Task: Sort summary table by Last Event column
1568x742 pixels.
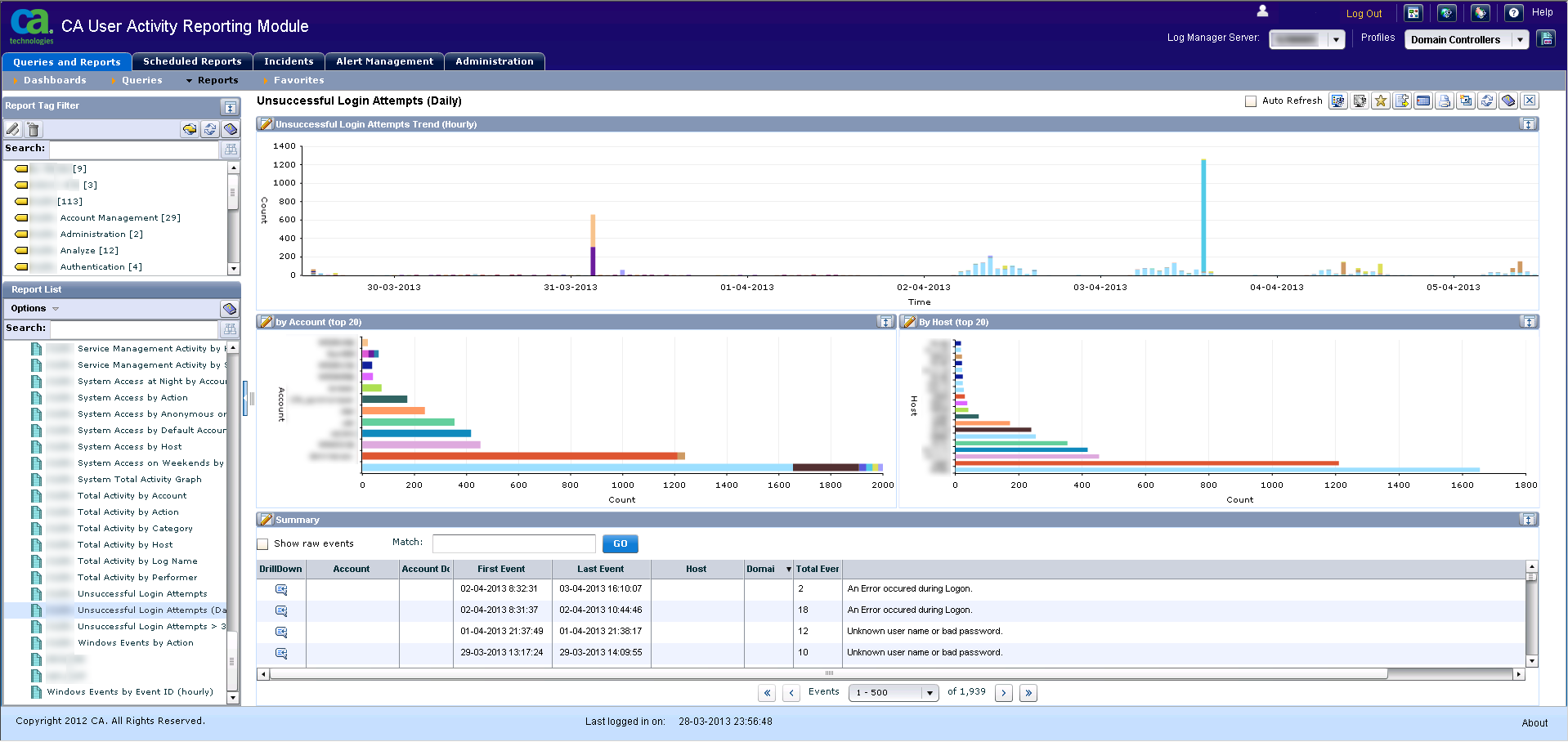Action: pos(601,570)
